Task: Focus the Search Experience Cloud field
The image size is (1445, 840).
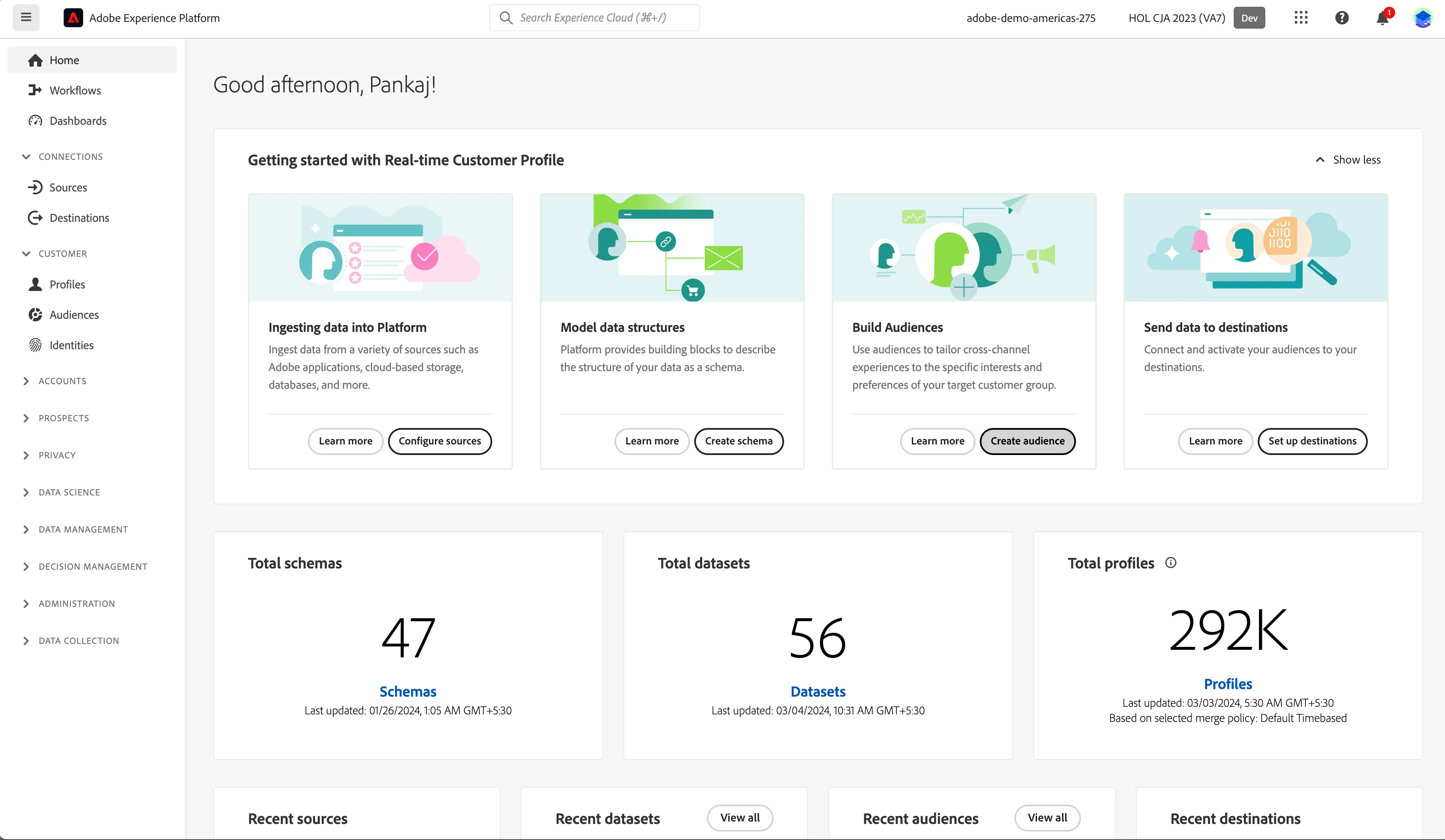Action: pos(594,18)
